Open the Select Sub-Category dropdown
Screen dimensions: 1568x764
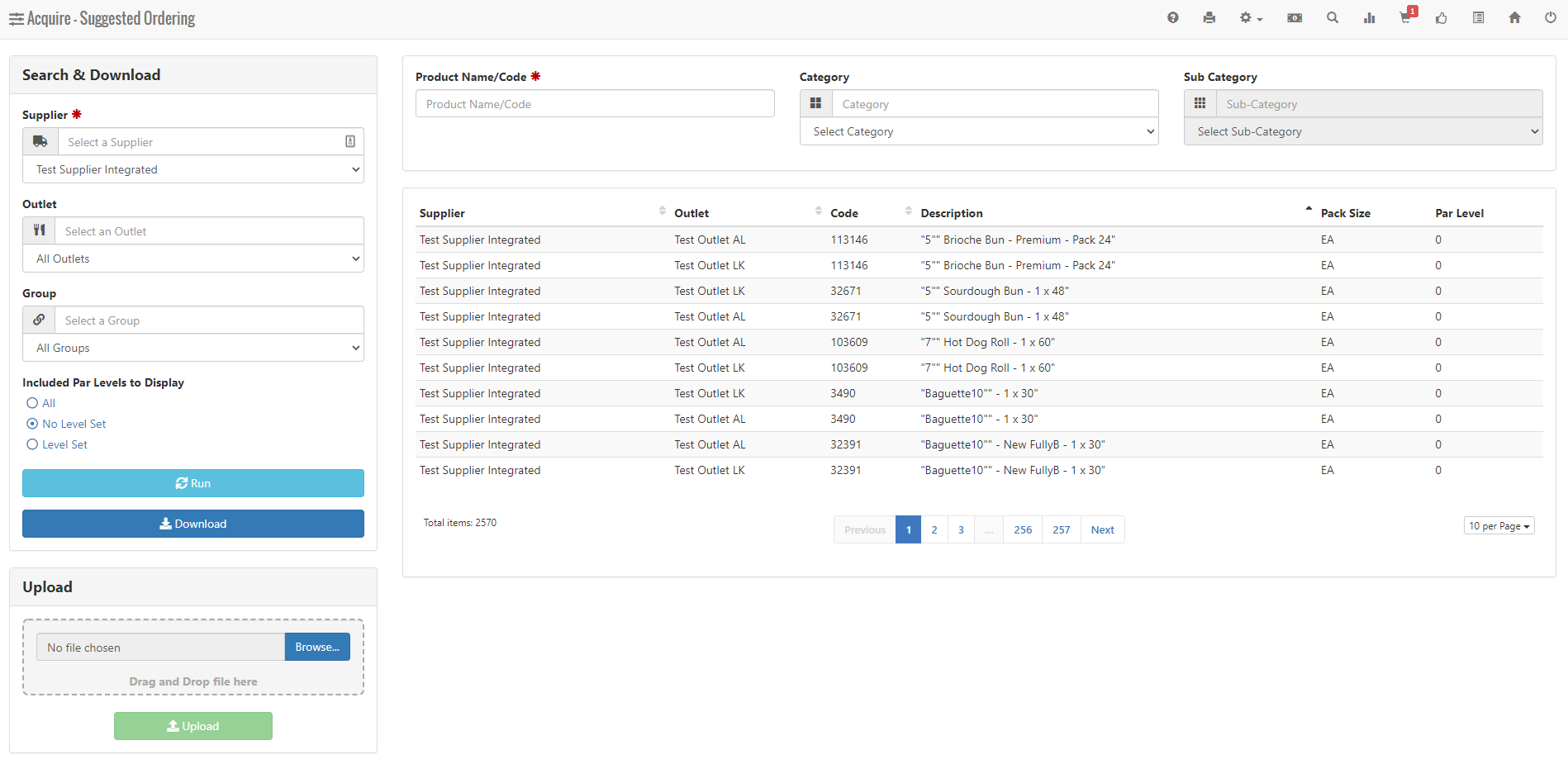[1363, 131]
